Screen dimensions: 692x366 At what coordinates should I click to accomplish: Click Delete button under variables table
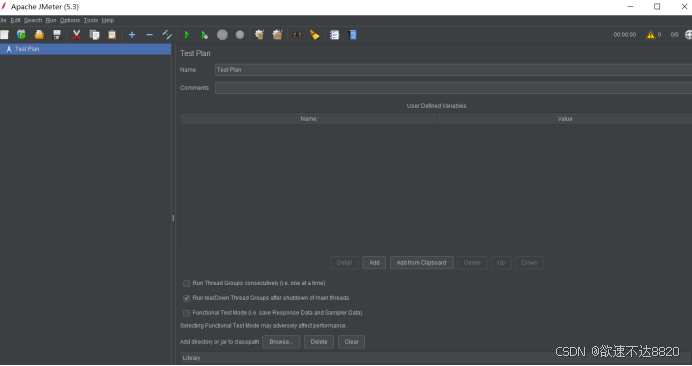coord(472,263)
